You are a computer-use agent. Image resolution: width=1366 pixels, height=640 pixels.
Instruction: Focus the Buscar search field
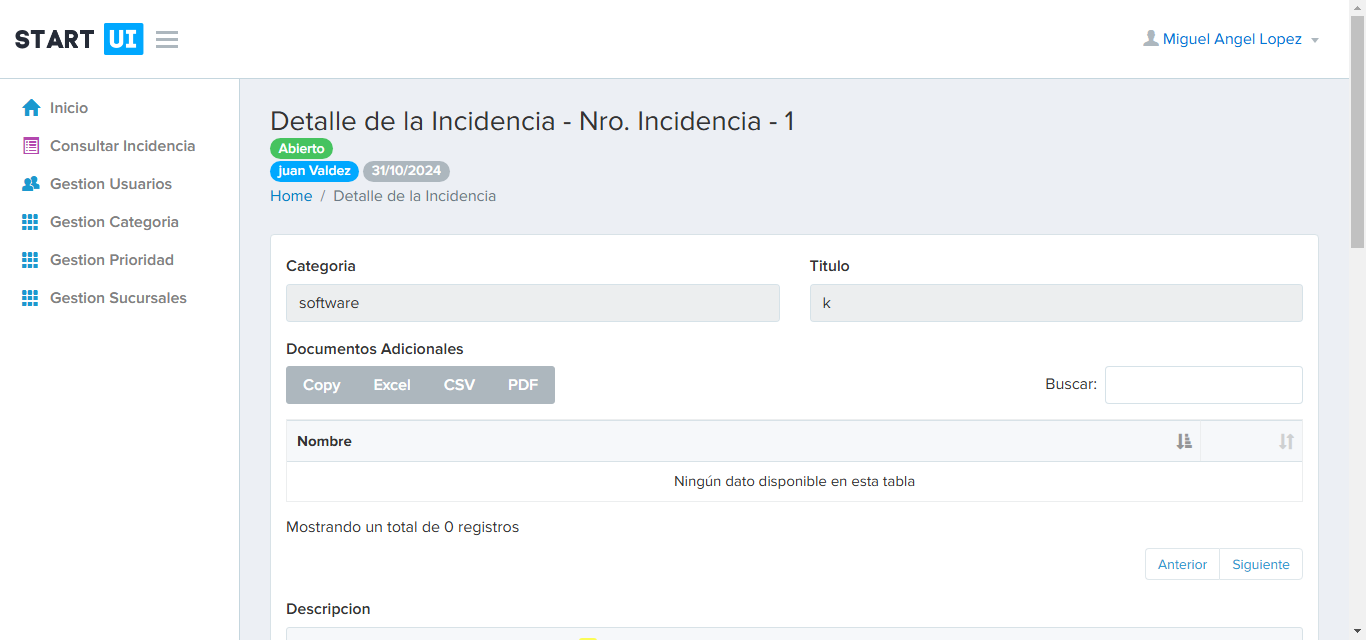[x=1203, y=385]
